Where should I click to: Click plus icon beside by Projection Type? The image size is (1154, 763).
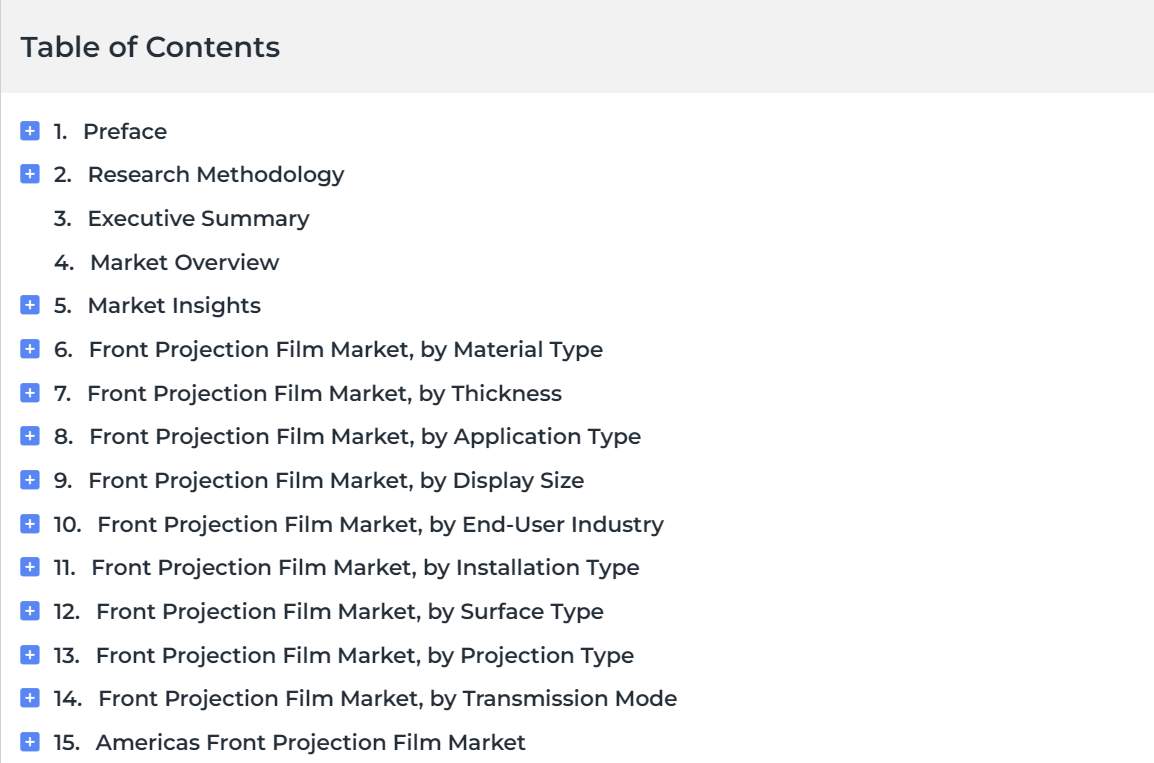pyautogui.click(x=29, y=655)
